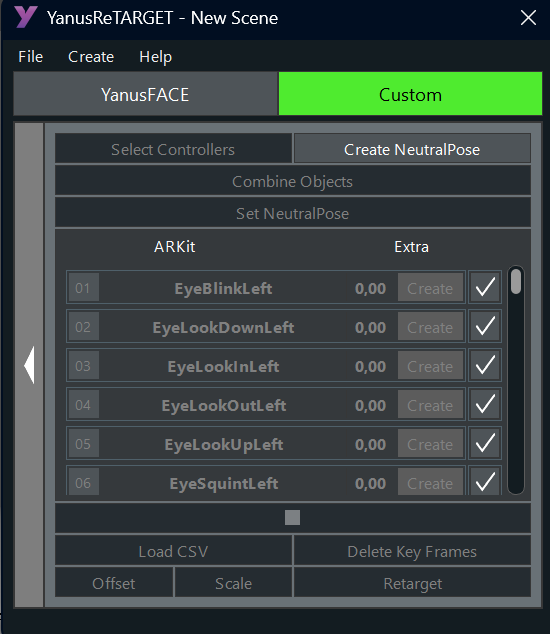Open the Help menu
This screenshot has width=550, height=634.
(x=155, y=57)
